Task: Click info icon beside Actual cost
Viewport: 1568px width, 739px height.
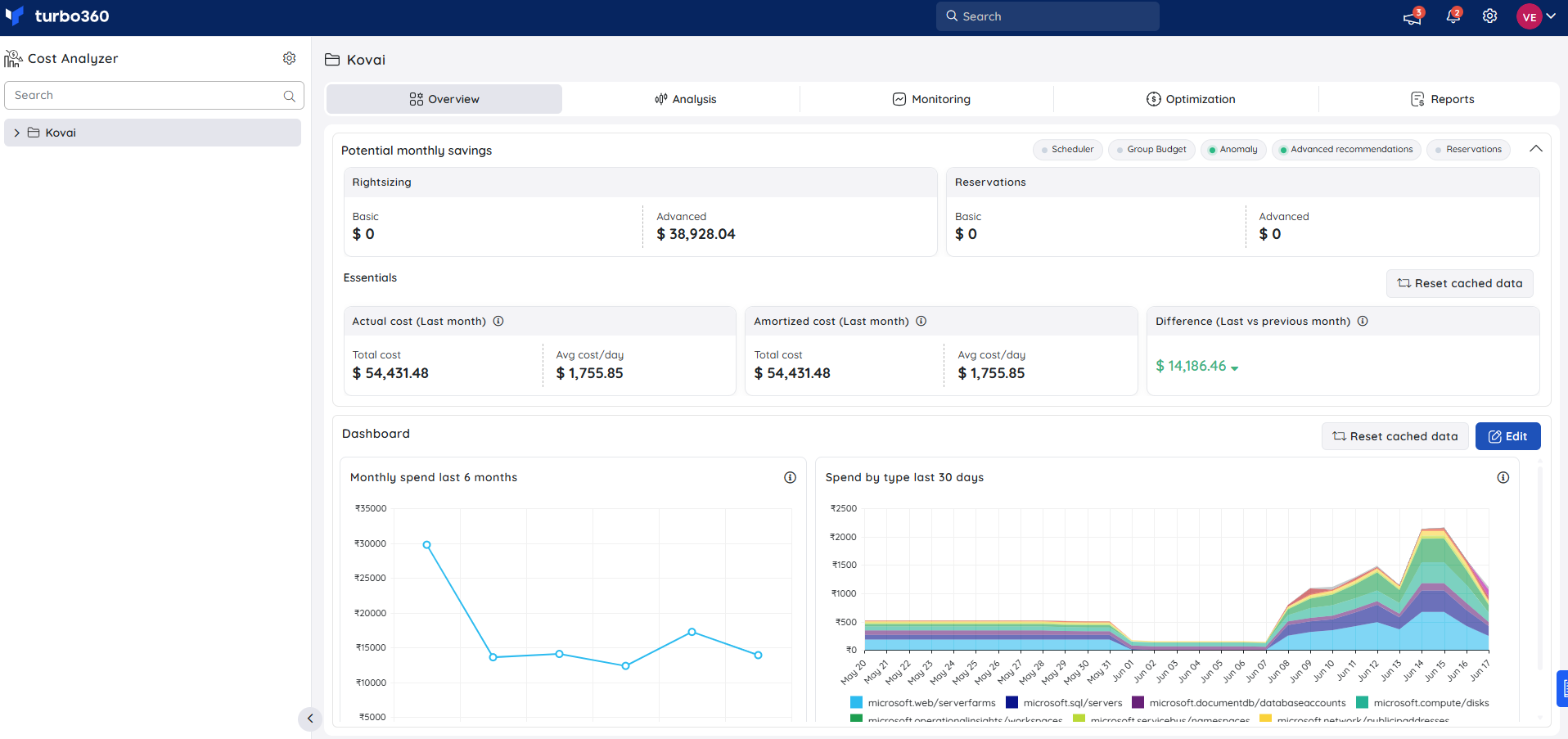Action: click(x=498, y=321)
